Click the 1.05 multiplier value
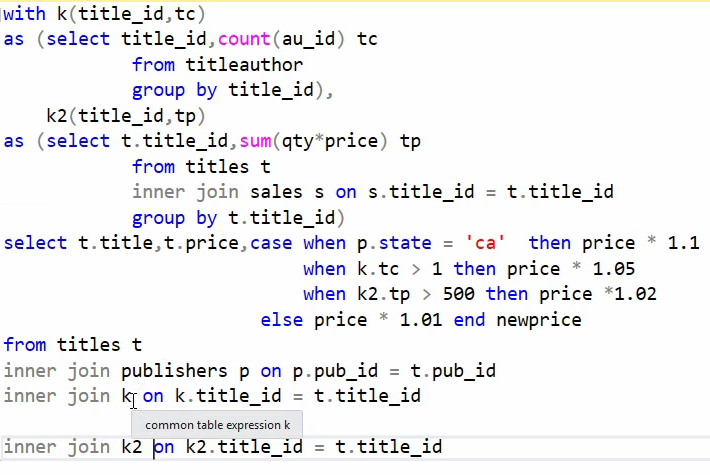 pos(614,269)
